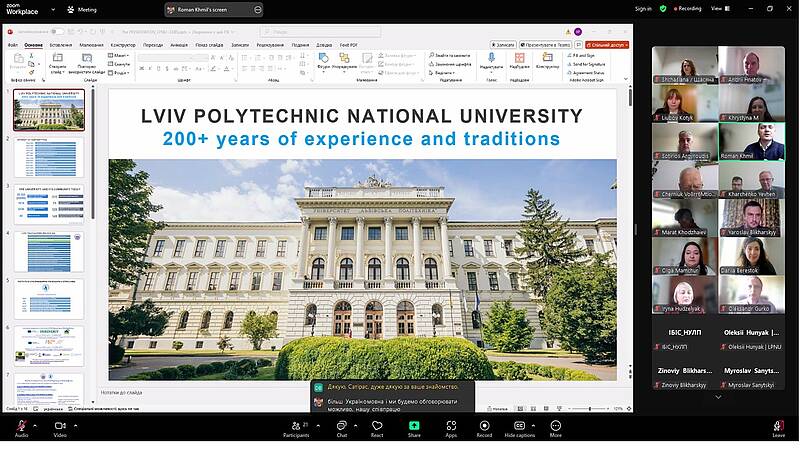
Task: Click the Recording indicator
Action: click(688, 9)
